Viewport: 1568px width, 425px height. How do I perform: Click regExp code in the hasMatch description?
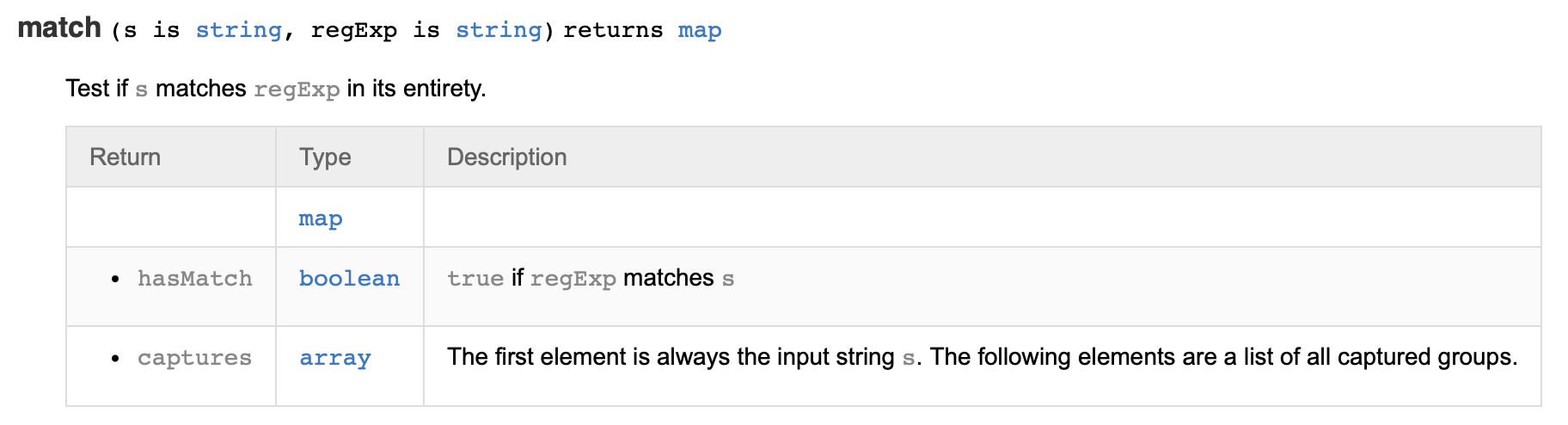(573, 279)
